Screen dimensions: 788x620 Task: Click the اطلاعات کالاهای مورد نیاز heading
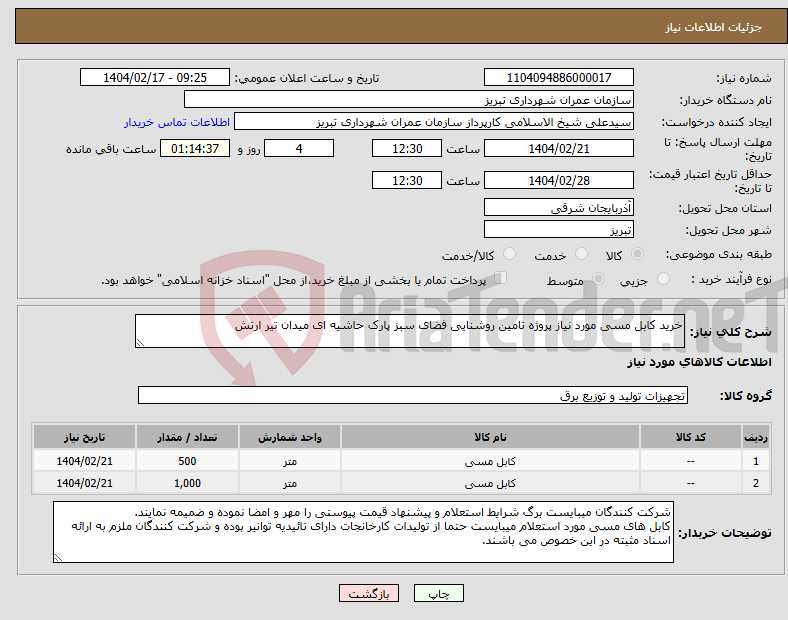click(699, 362)
